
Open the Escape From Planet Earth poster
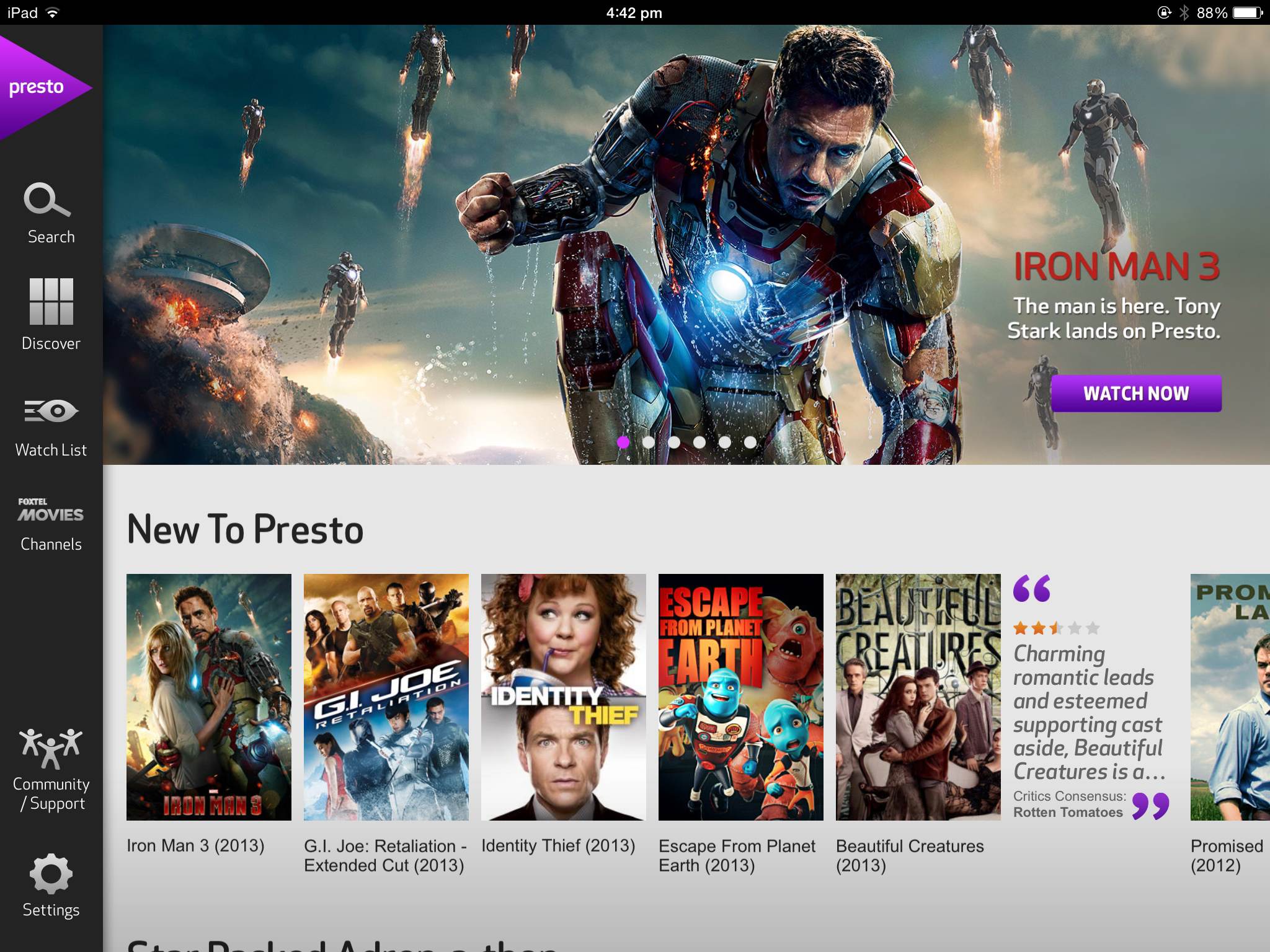pos(741,697)
